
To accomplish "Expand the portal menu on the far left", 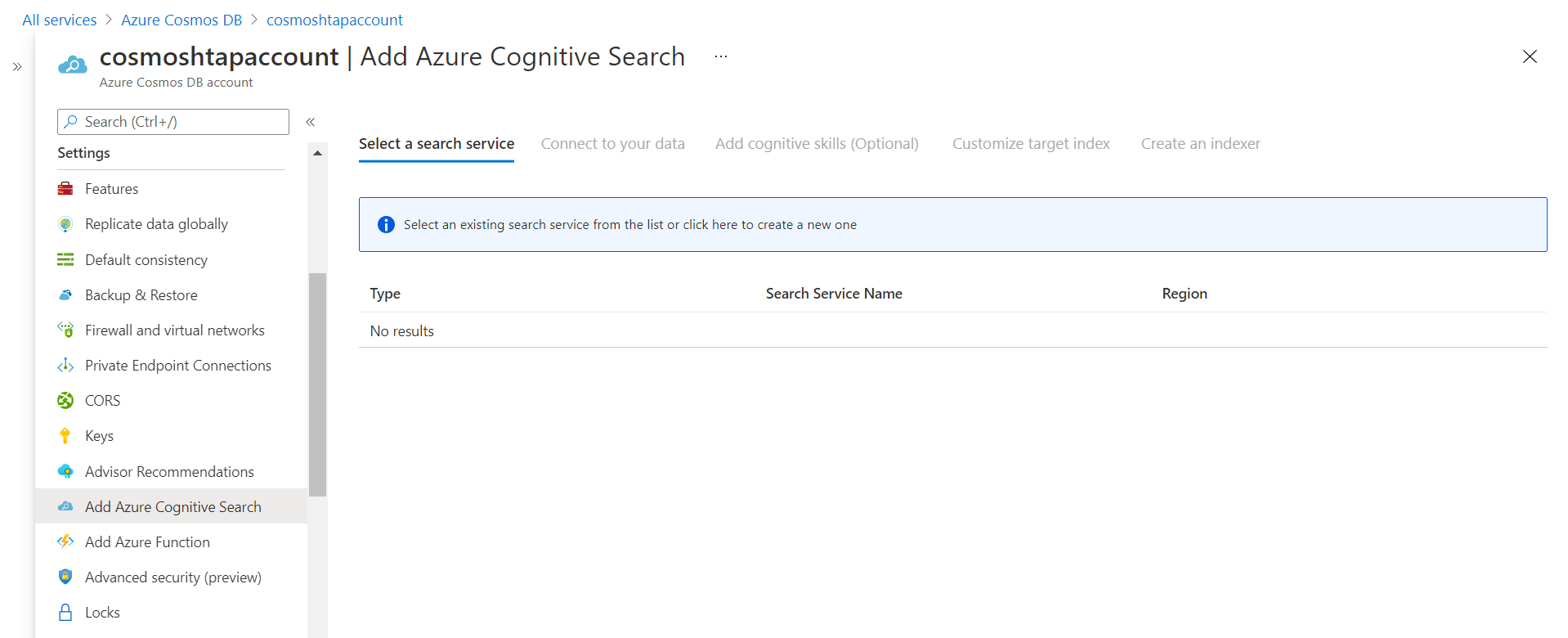I will [17, 67].
